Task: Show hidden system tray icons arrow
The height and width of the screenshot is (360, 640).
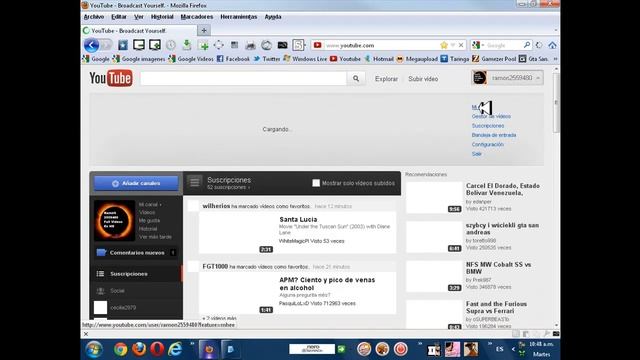Action: pos(513,349)
